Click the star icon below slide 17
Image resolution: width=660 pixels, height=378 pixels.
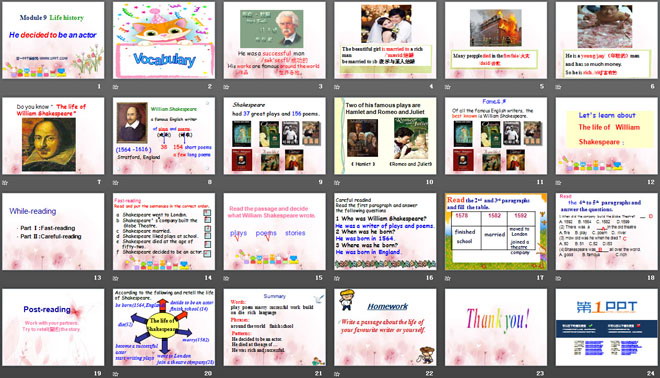(x=448, y=278)
